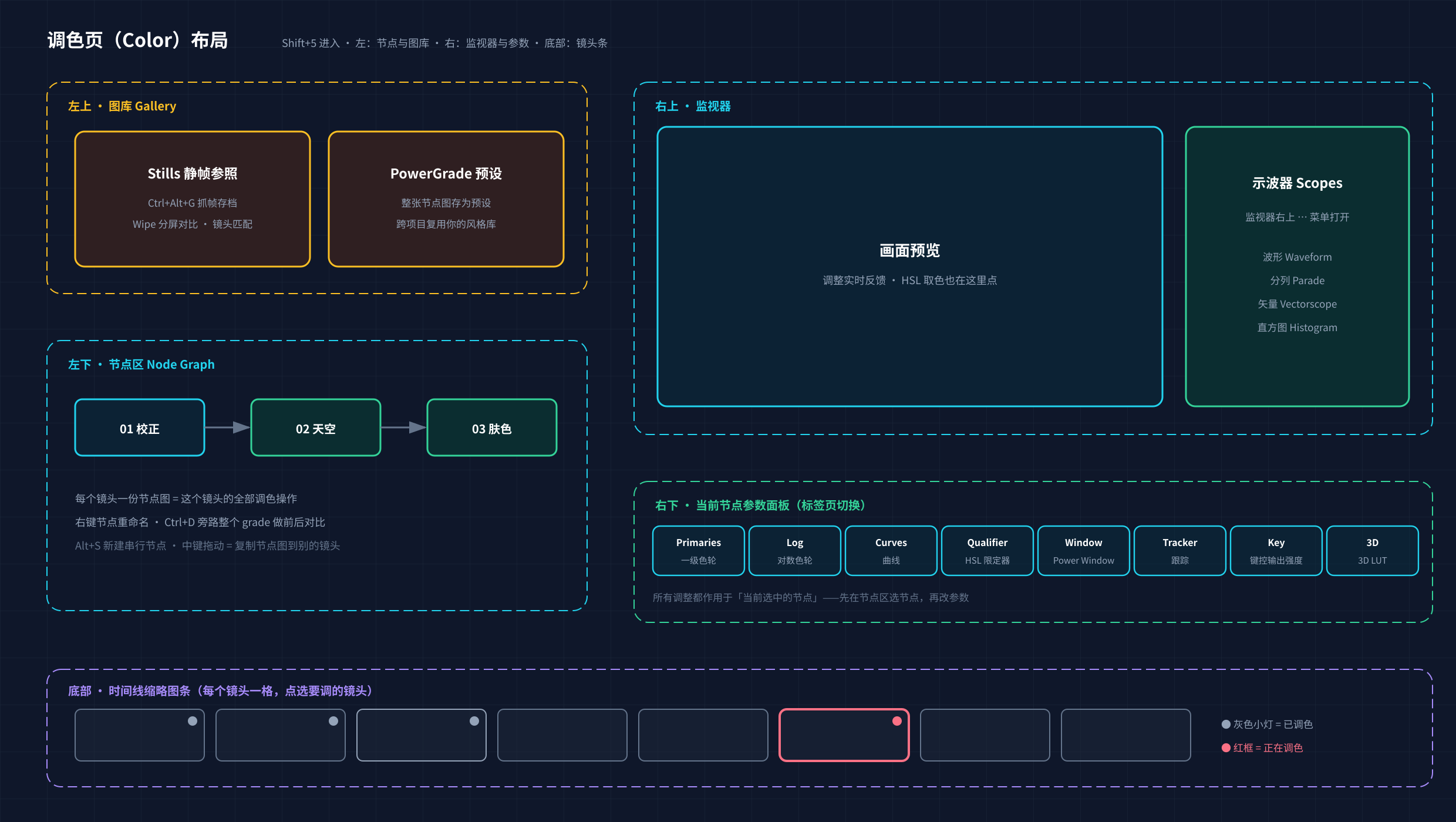Click the 底部 · 时间线缩略图条 heading

coord(221,691)
